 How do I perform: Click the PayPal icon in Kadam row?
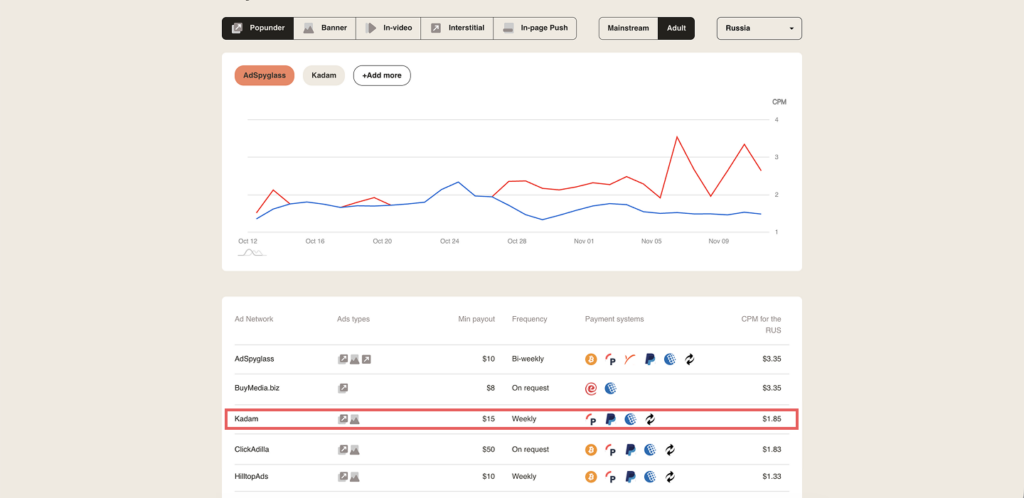pos(611,419)
